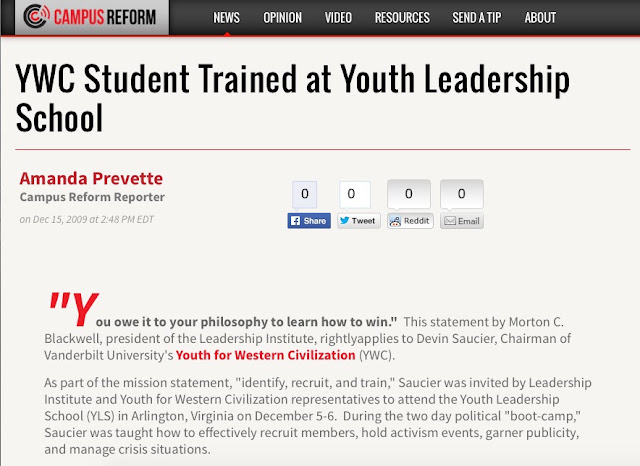Click the Campus Reform logo icon
The width and height of the screenshot is (640, 466).
[37, 16]
